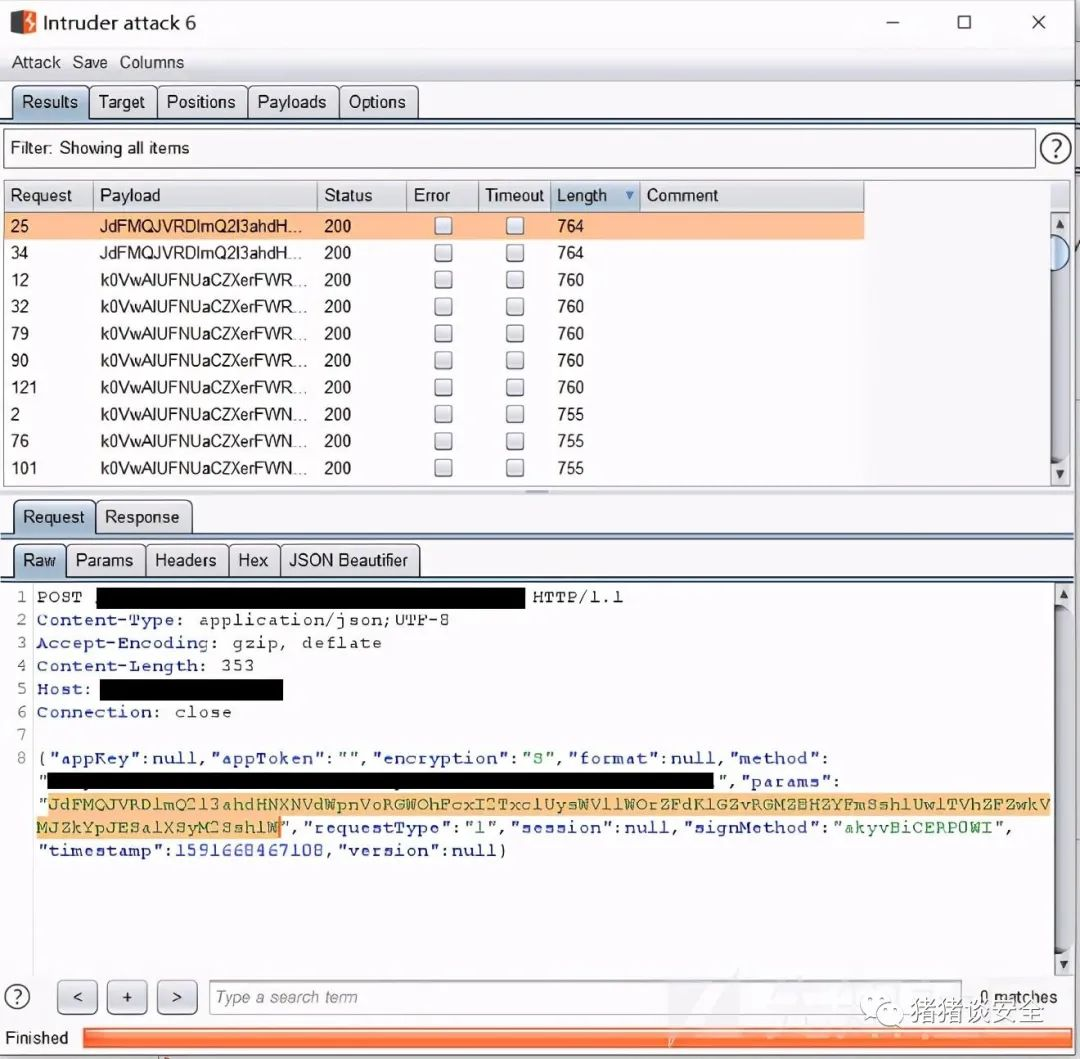Sort by Error column header
Screen dimensions: 1080x1059
(x=442, y=196)
